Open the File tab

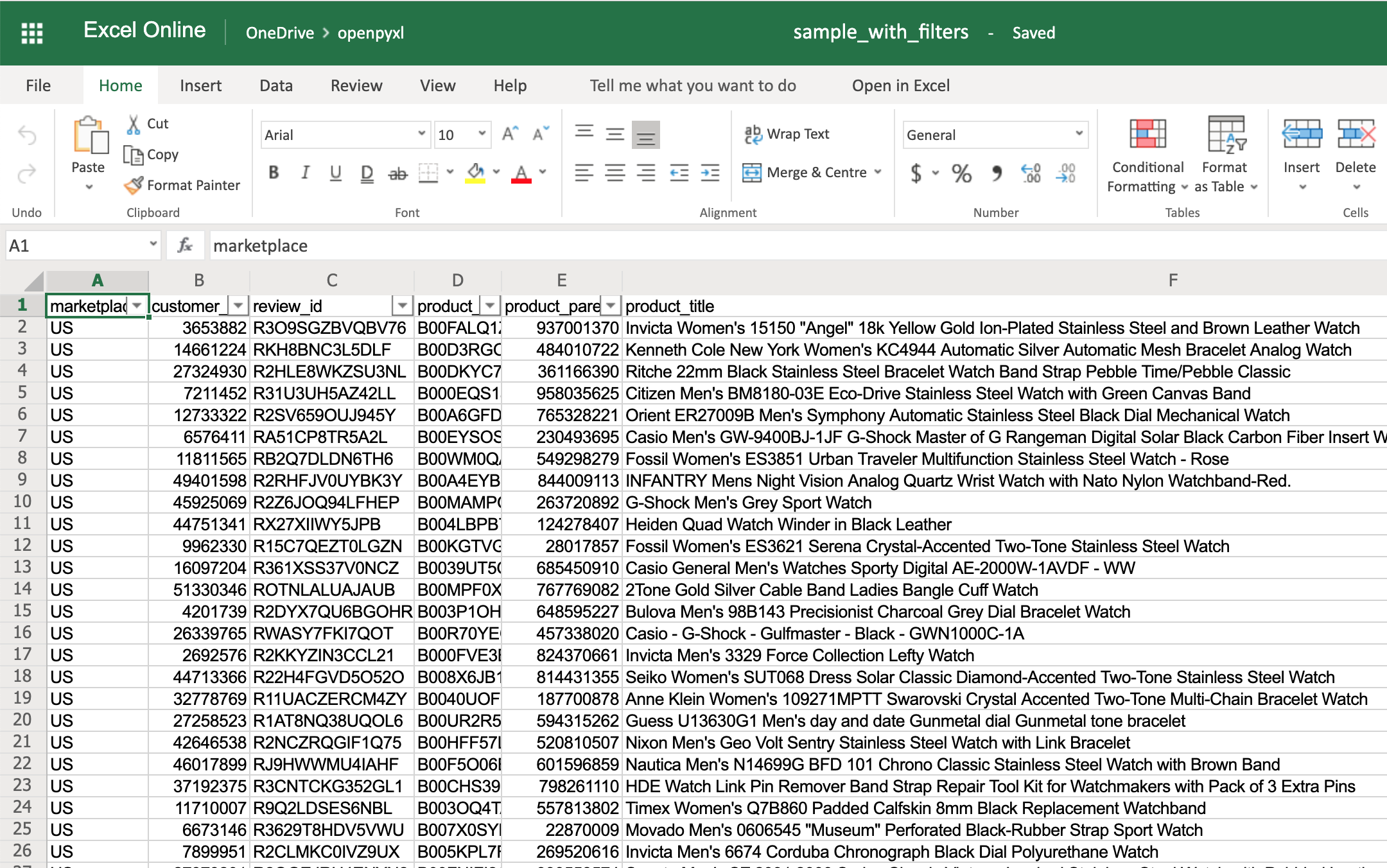coord(39,85)
